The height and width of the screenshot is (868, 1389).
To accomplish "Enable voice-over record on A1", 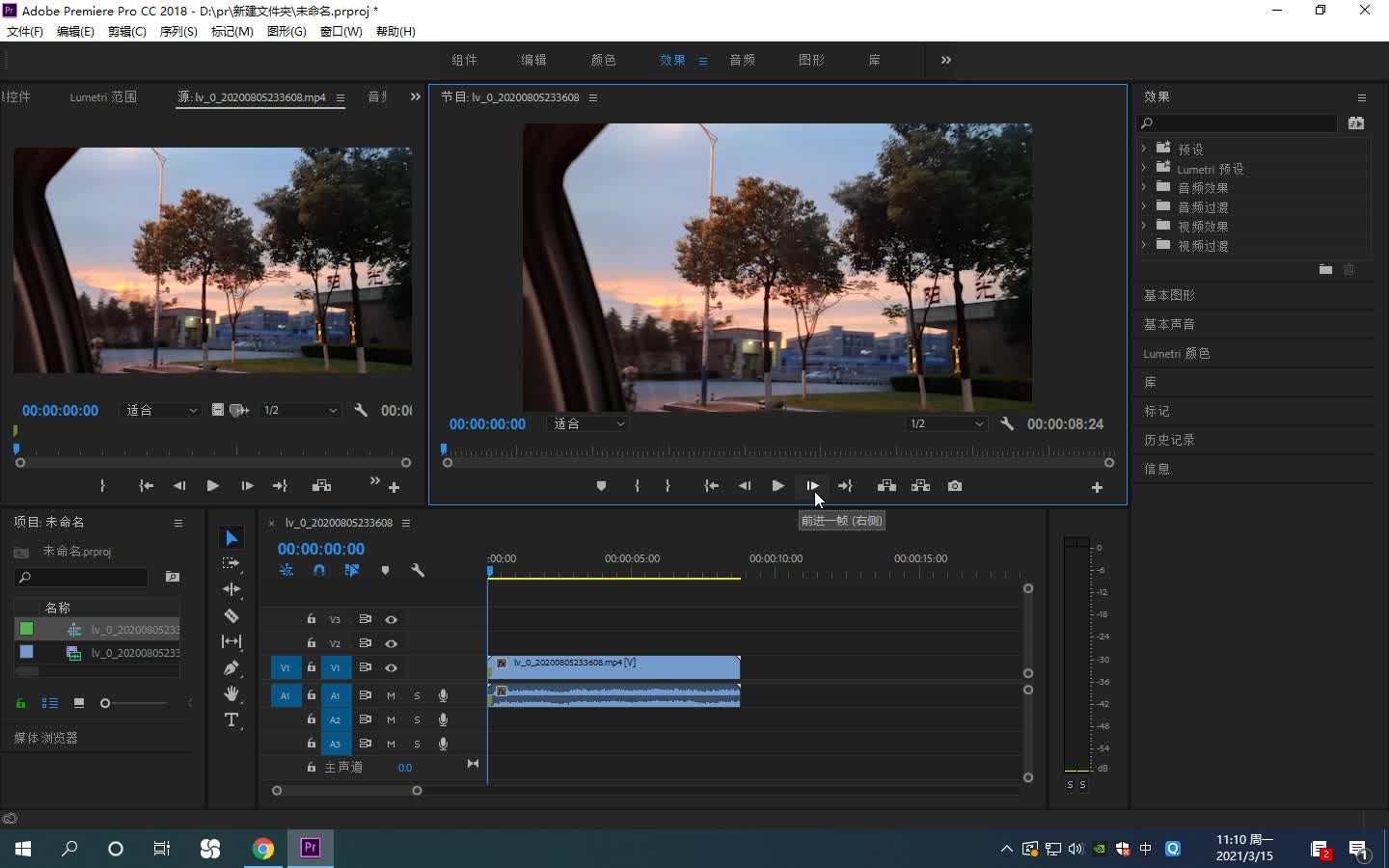I will (x=443, y=695).
